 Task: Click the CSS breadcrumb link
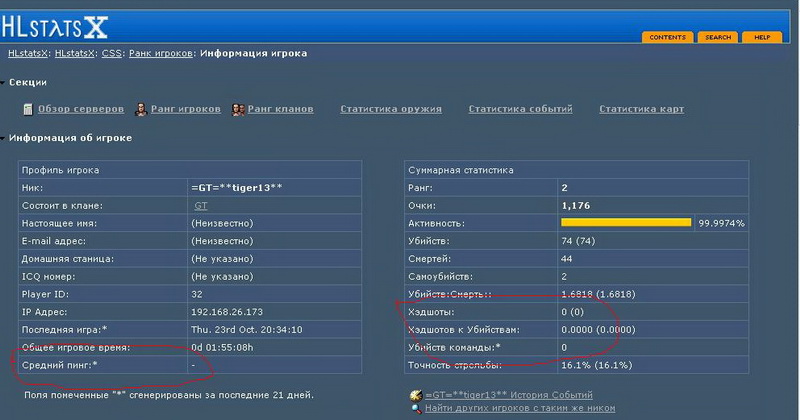click(x=111, y=53)
